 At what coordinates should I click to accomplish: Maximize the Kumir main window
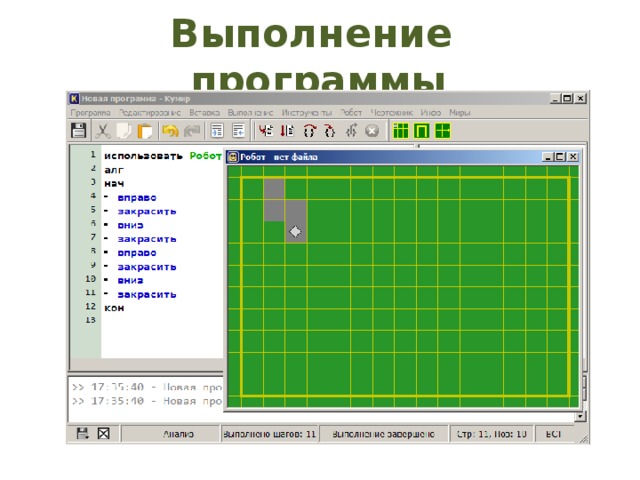pyautogui.click(x=567, y=98)
